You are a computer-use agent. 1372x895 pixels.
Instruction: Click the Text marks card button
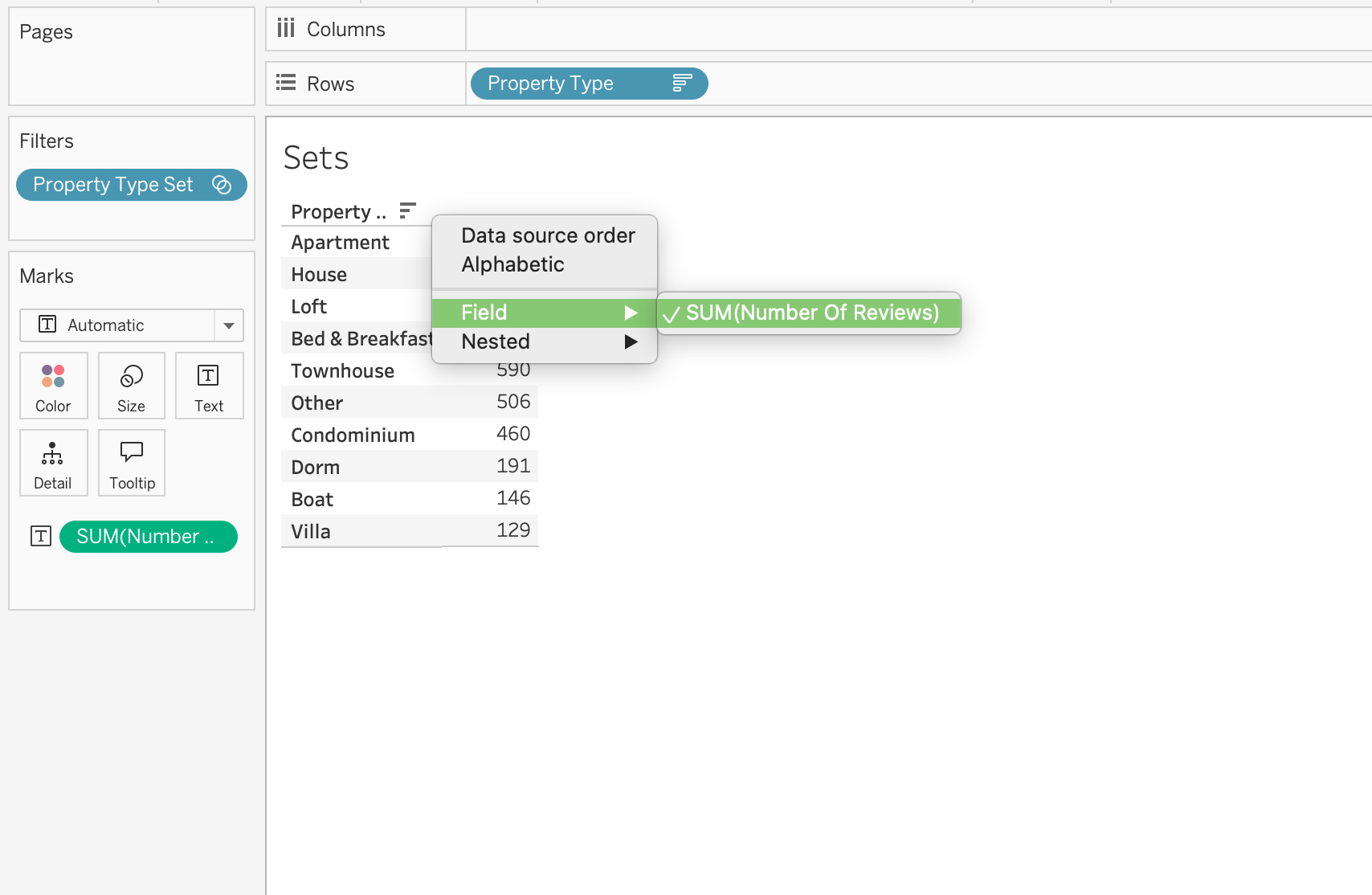click(209, 386)
